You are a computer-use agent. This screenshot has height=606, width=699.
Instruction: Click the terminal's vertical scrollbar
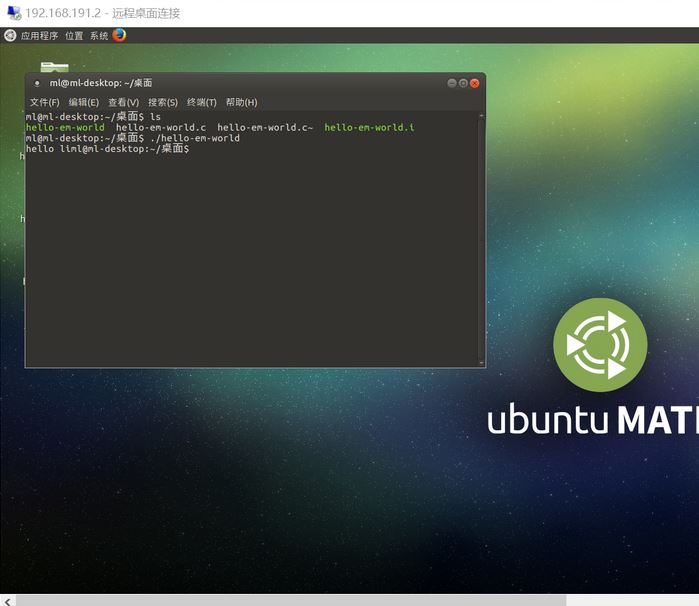[x=481, y=240]
